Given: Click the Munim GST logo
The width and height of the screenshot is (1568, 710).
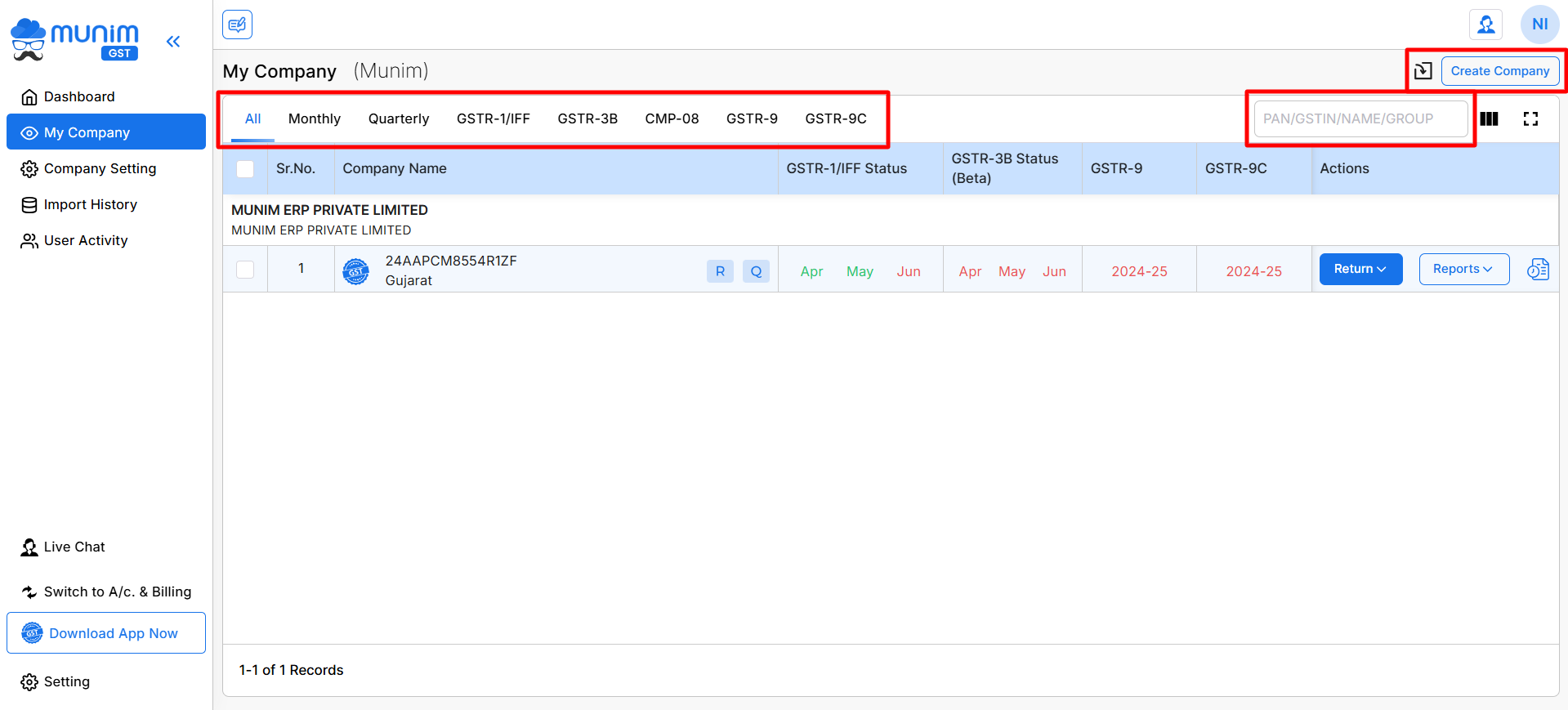Looking at the screenshot, I should tap(74, 39).
